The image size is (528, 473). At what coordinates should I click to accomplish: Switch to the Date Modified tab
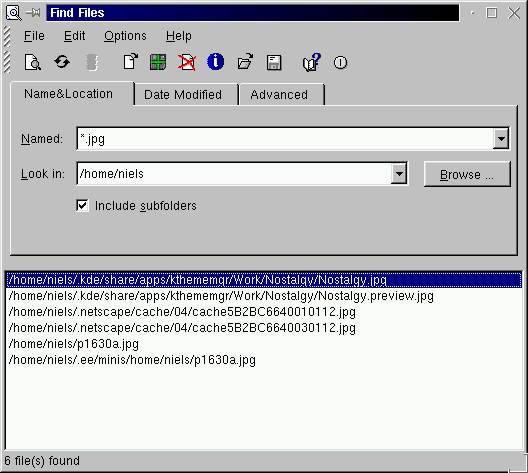click(x=183, y=95)
